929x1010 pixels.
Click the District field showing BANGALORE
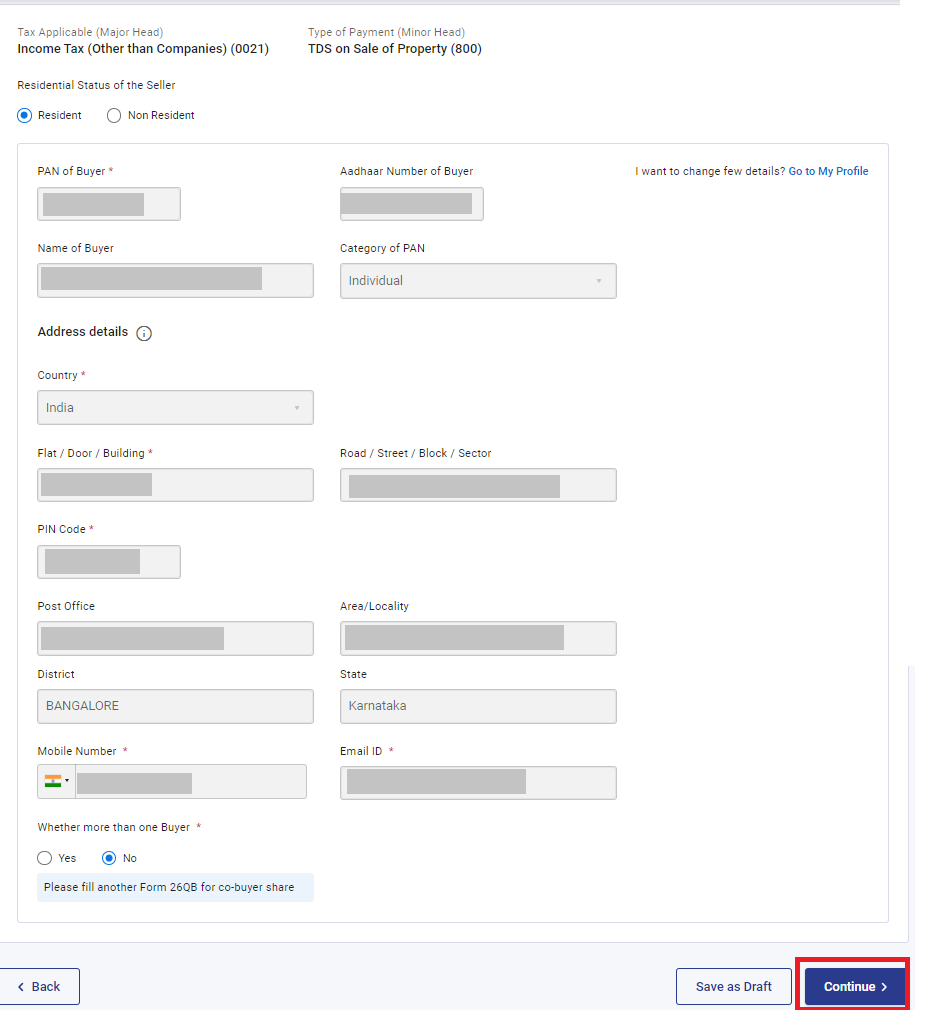point(175,706)
